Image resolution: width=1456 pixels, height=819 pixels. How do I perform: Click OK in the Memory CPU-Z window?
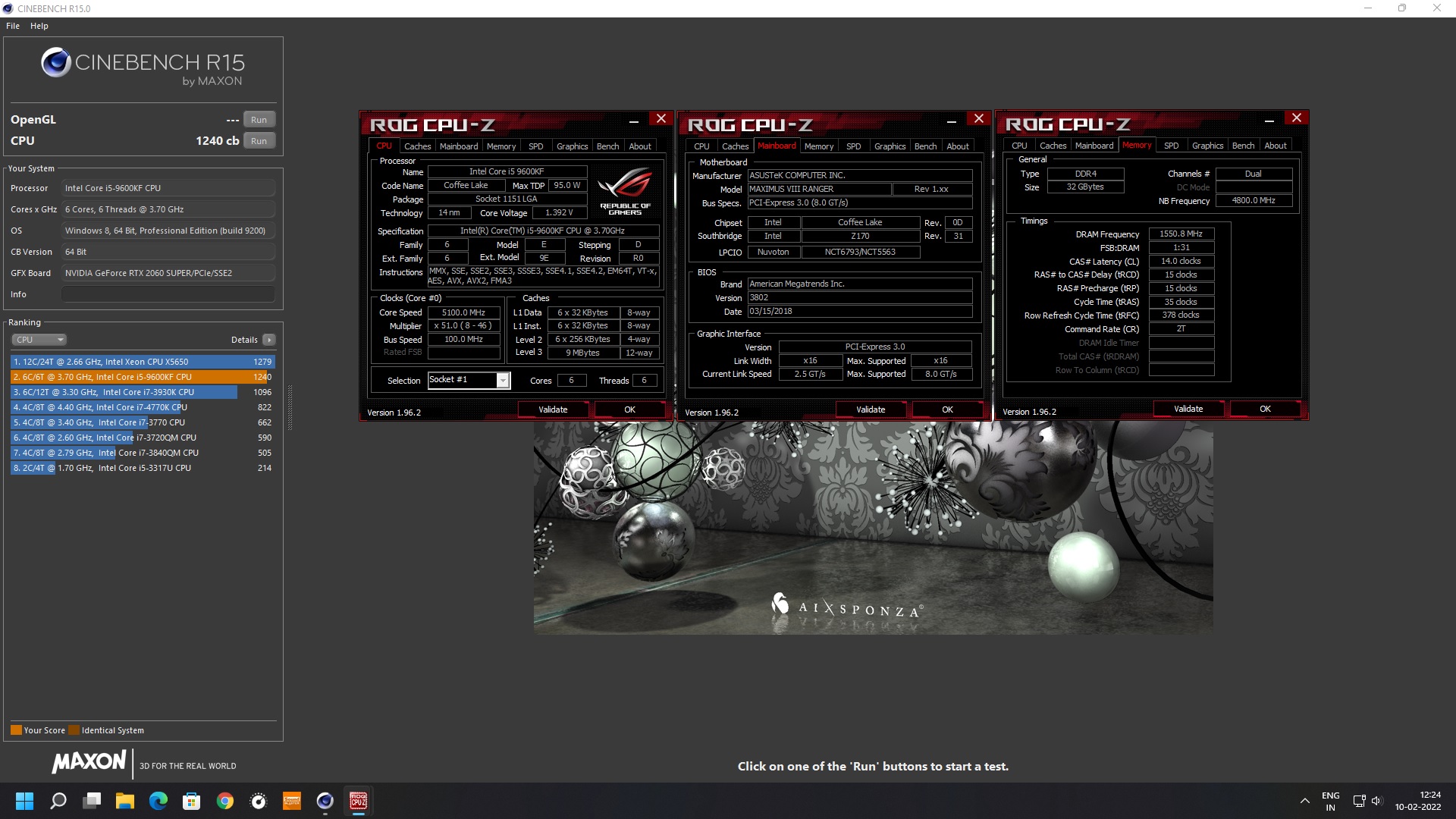coord(1266,409)
